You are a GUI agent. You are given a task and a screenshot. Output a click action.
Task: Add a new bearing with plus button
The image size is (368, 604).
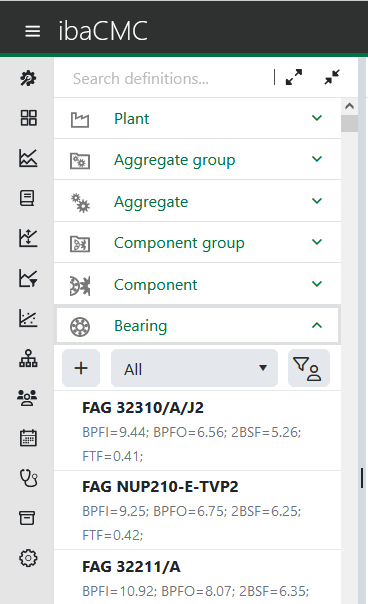81,368
